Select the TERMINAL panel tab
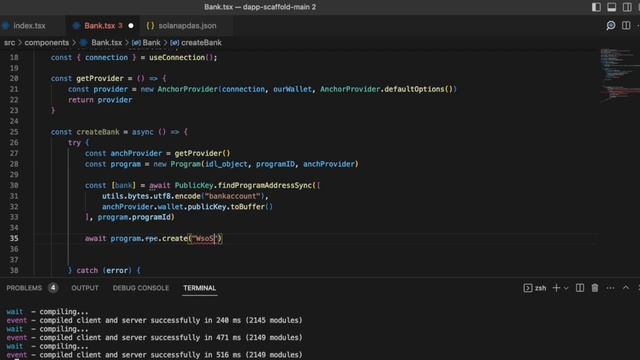 coord(200,288)
